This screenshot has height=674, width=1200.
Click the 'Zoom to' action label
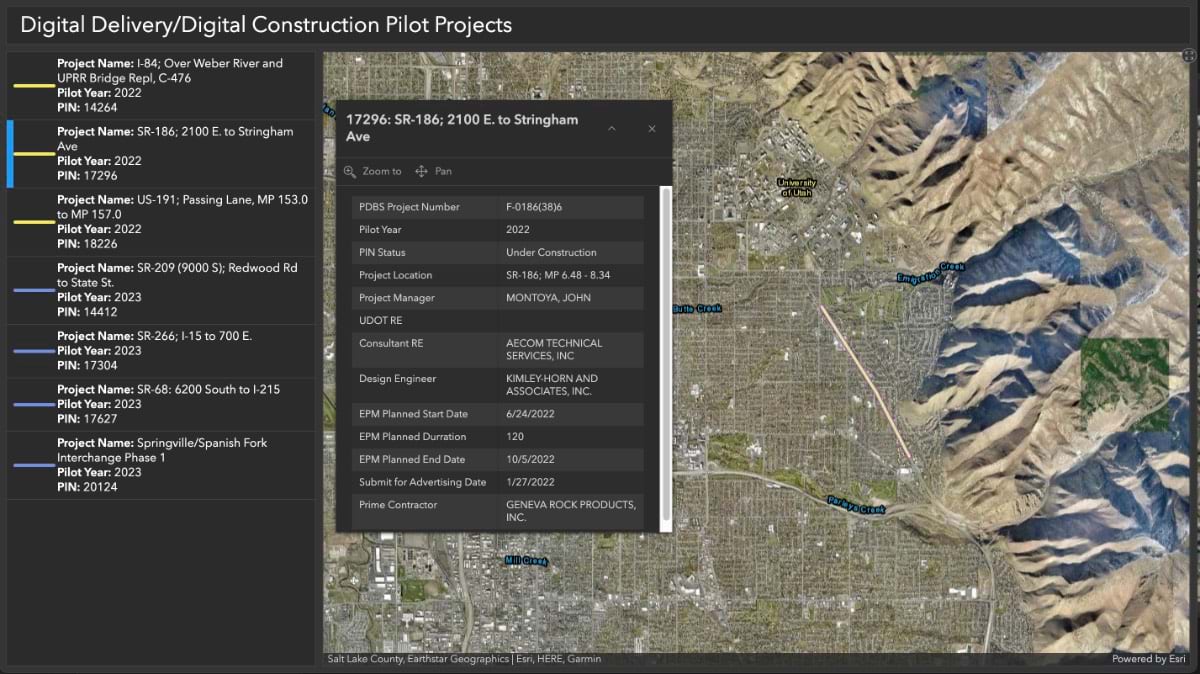point(382,171)
